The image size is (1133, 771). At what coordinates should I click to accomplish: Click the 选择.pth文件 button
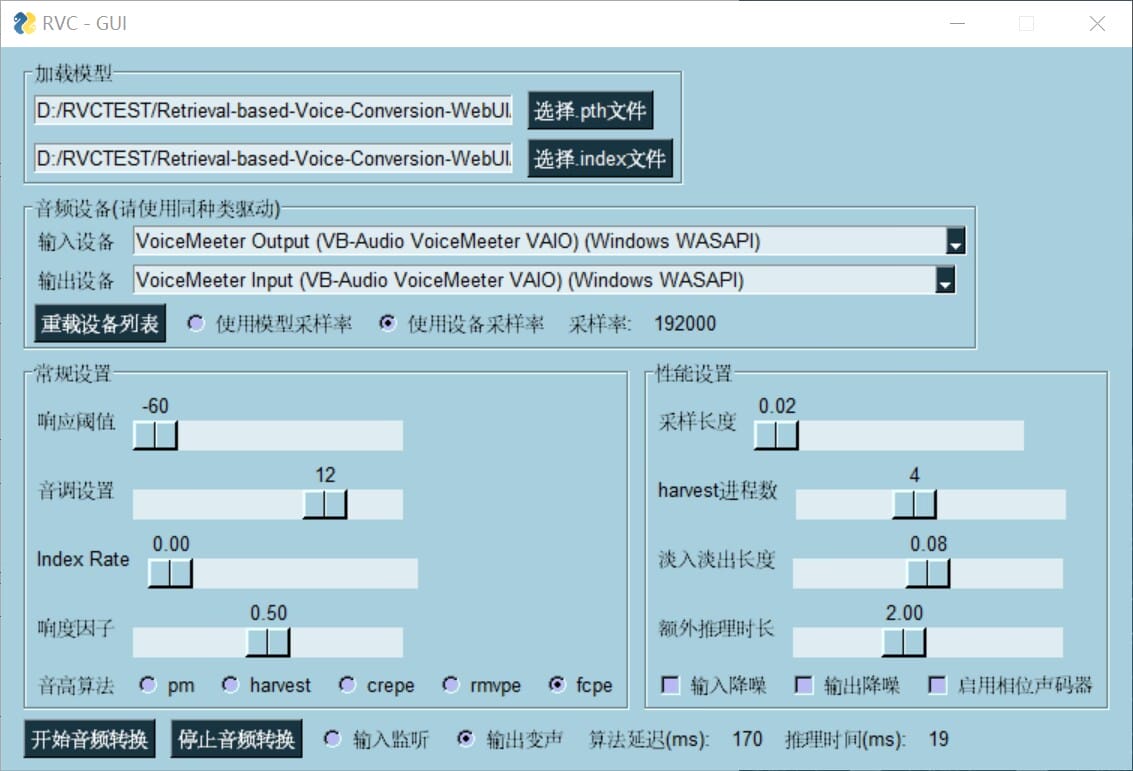(590, 110)
